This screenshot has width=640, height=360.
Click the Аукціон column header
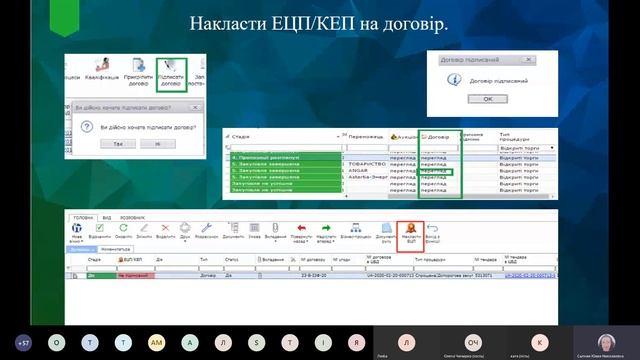click(403, 137)
